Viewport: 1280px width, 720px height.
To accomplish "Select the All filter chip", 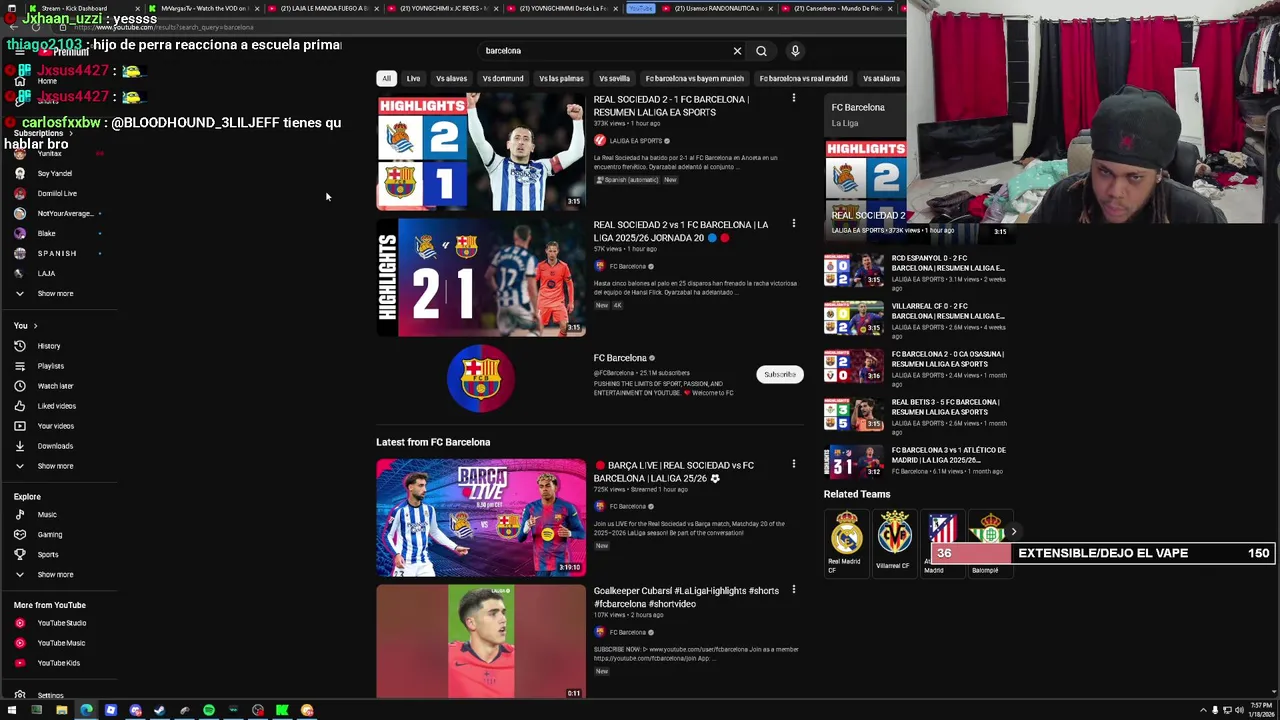I will 386,78.
